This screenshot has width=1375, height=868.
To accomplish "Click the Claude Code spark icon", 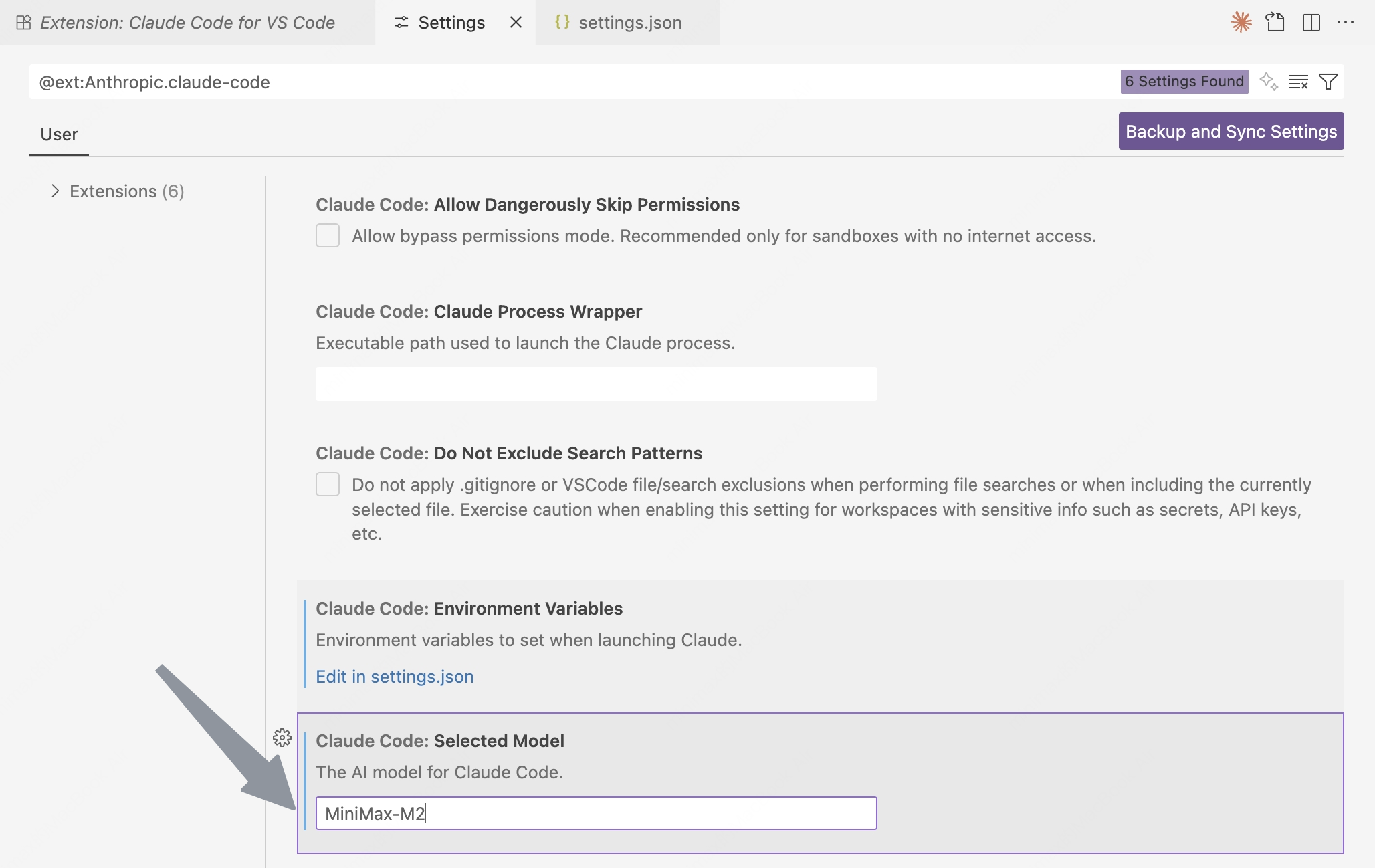I will (x=1241, y=23).
